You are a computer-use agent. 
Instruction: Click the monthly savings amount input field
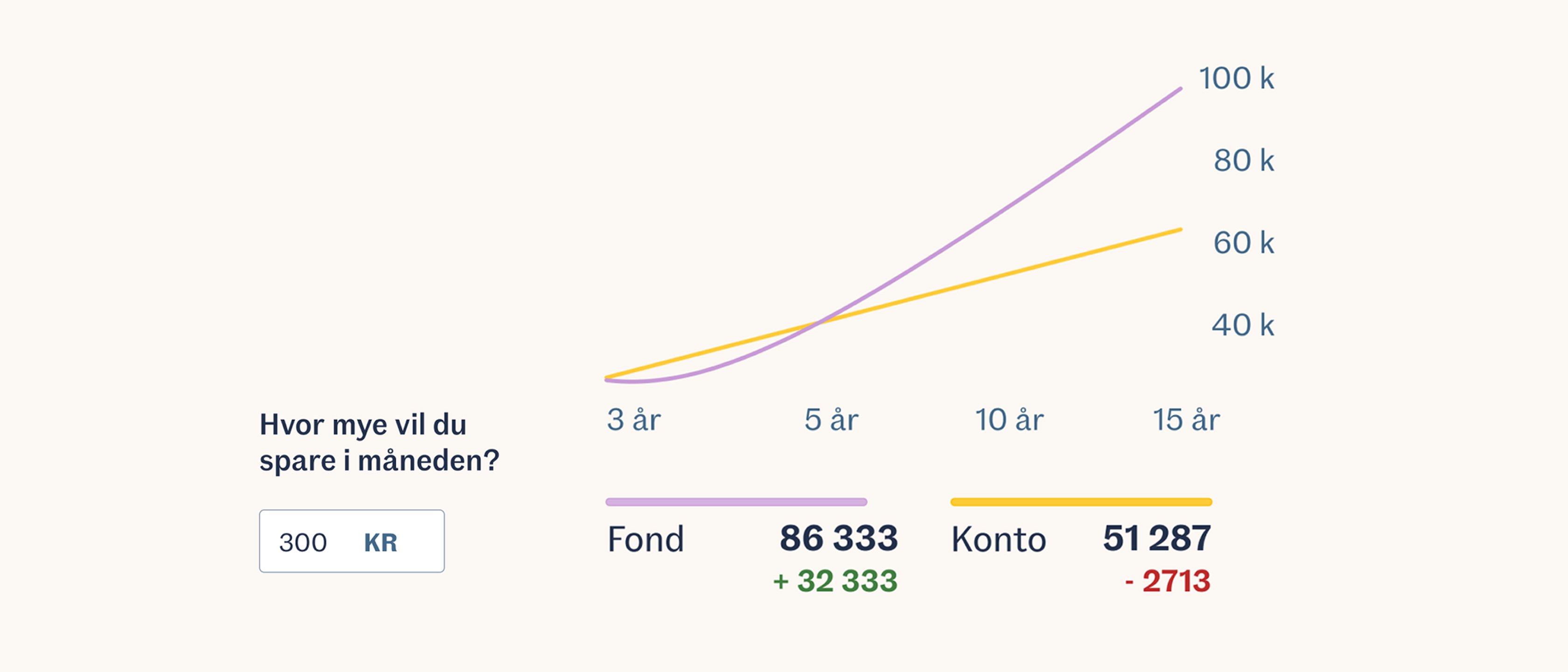pyautogui.click(x=352, y=541)
